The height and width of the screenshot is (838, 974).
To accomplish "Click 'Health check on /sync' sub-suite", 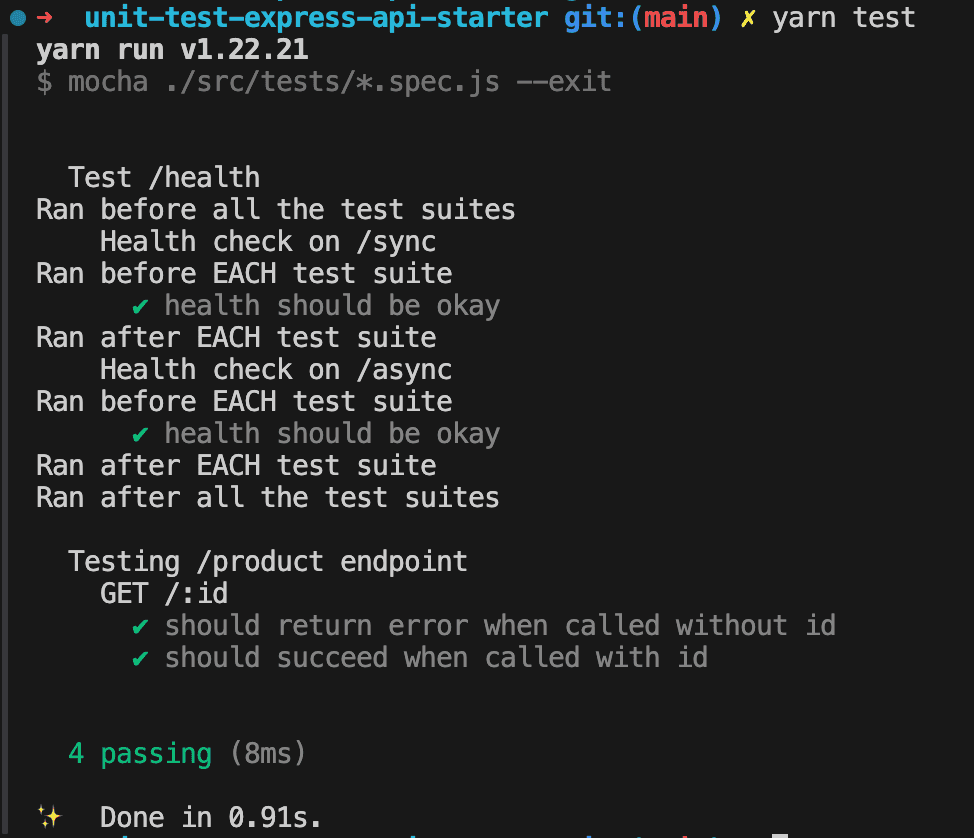I will point(268,242).
